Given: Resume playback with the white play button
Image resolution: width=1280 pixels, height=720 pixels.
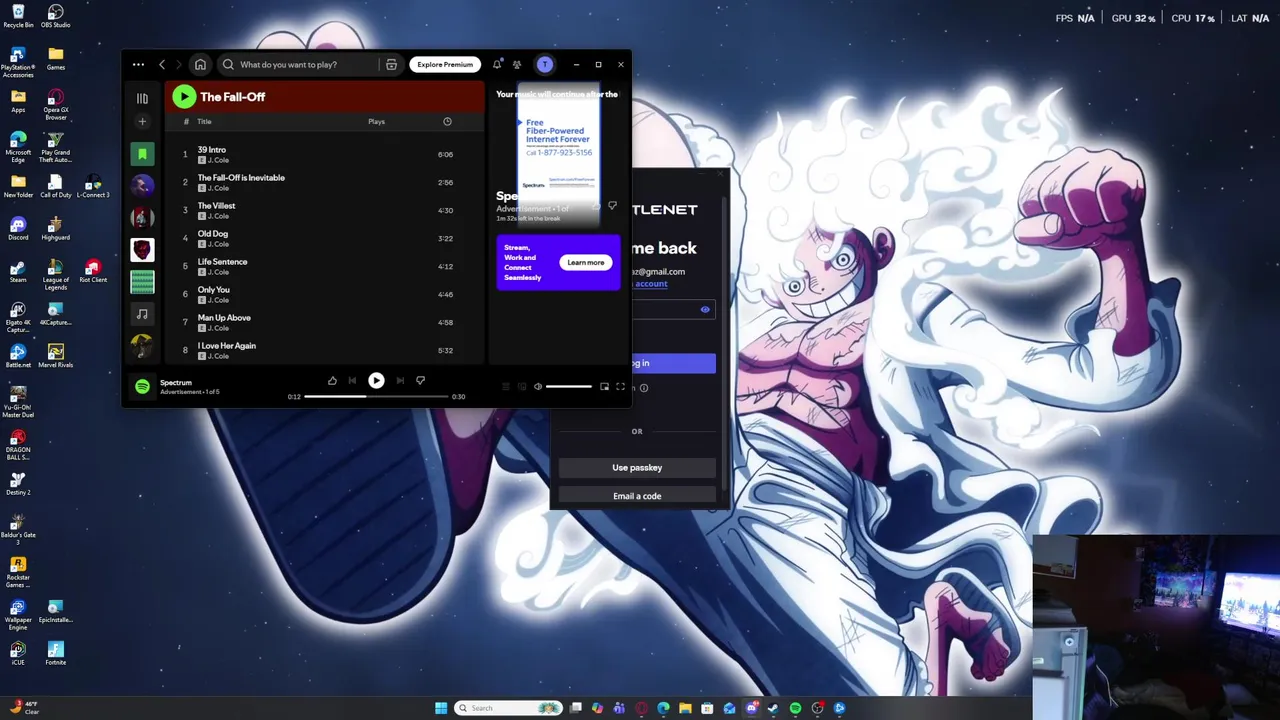Looking at the screenshot, I should (x=376, y=380).
